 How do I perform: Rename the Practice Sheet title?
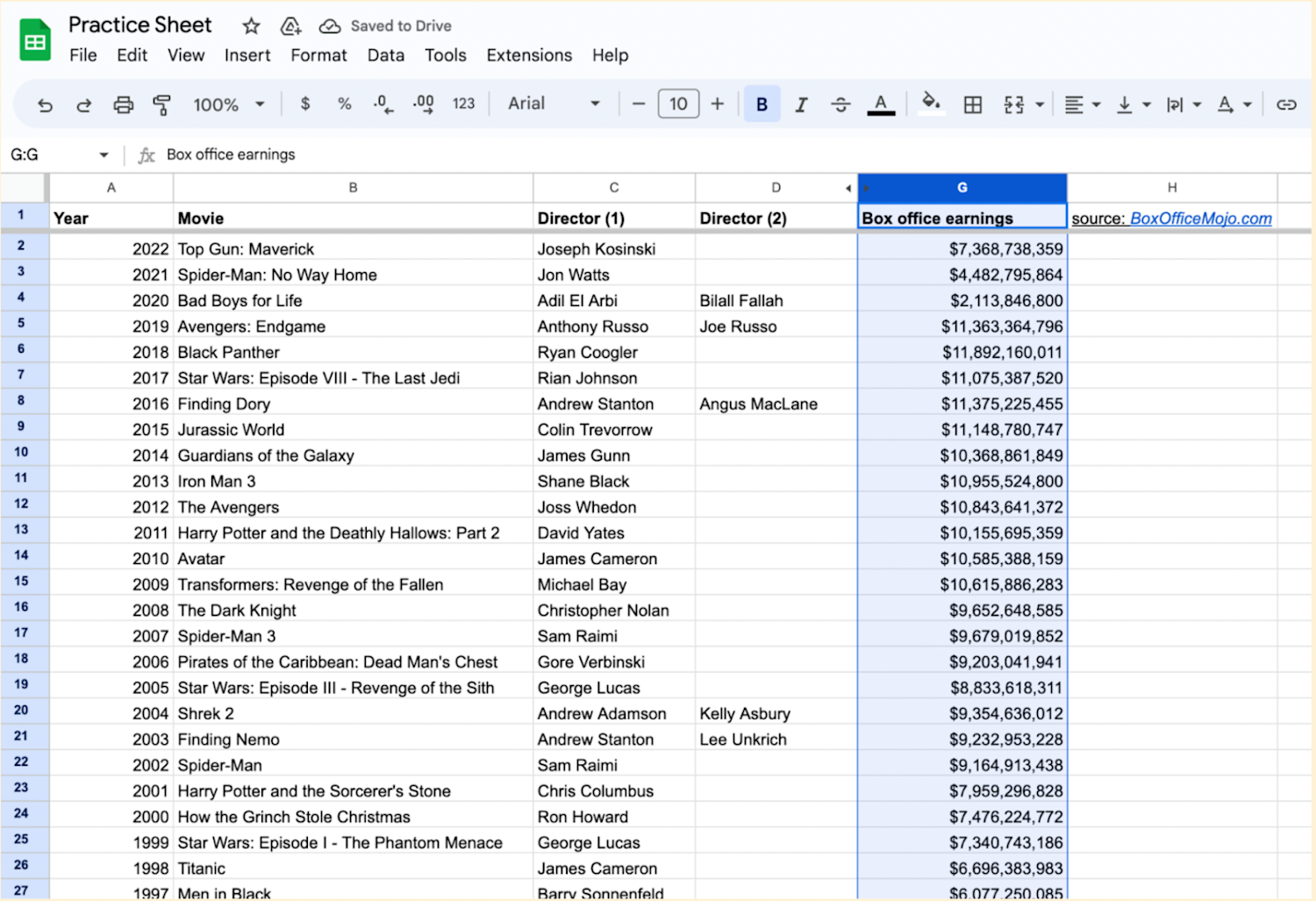140,25
